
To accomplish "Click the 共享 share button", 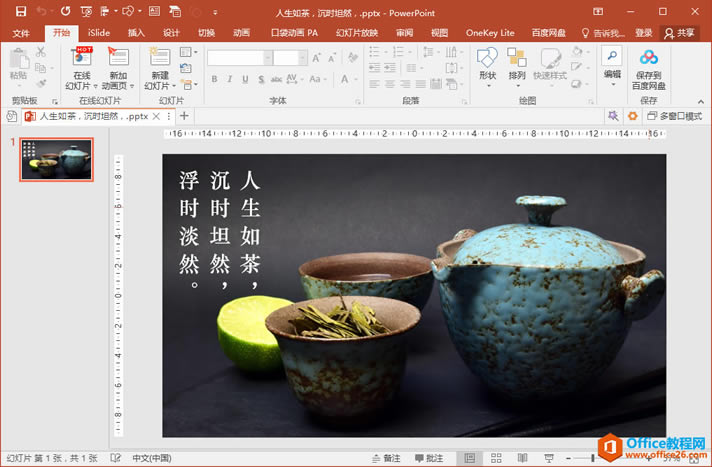I will tap(679, 33).
